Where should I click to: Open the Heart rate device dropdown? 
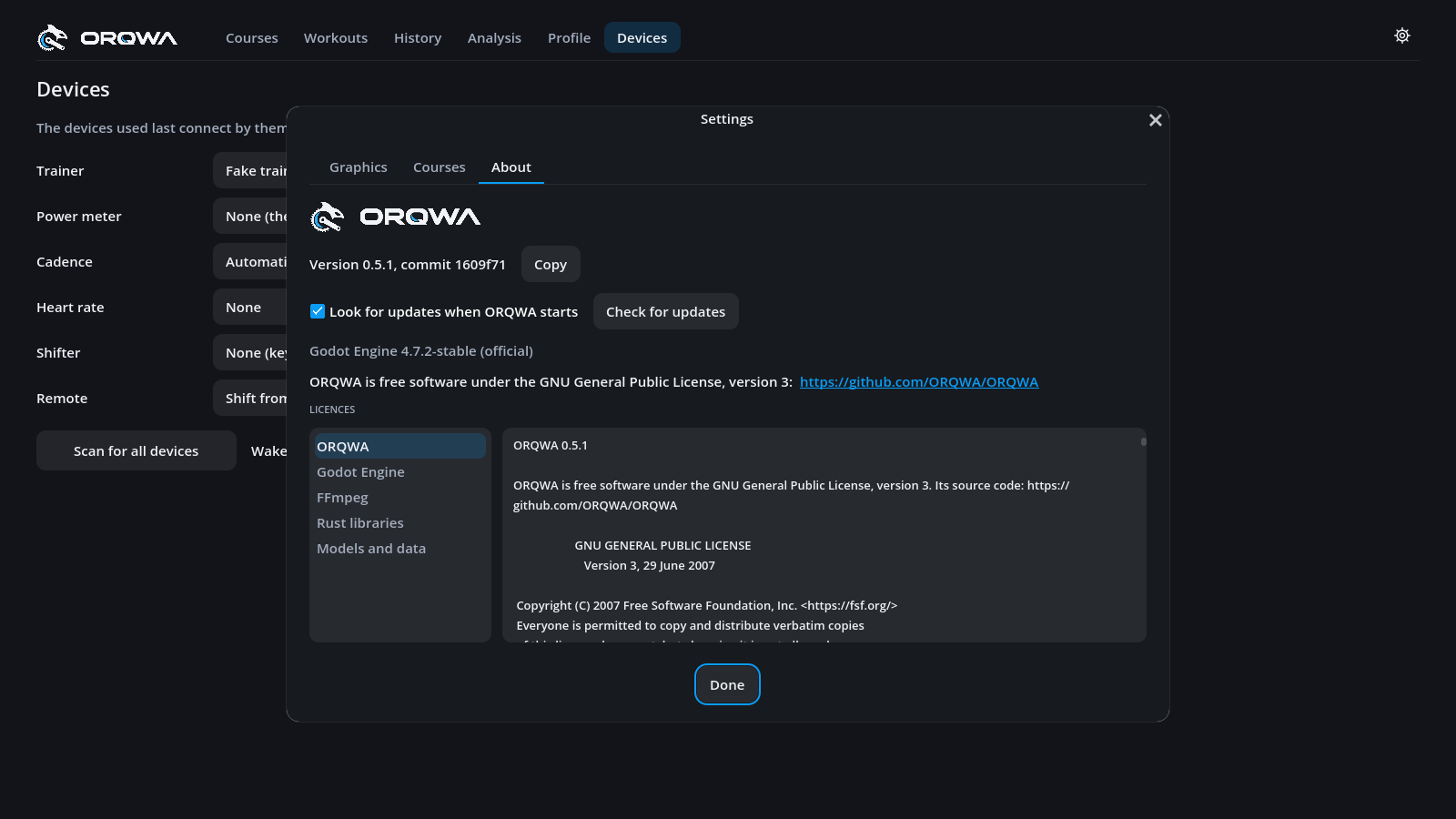[250, 308]
